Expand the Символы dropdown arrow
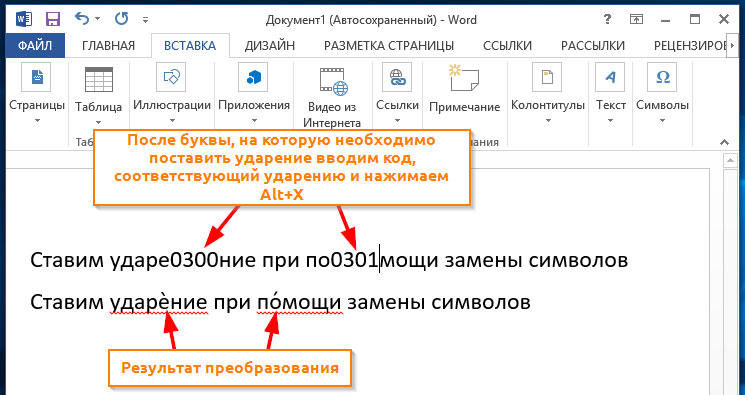This screenshot has width=745, height=395. (x=662, y=121)
